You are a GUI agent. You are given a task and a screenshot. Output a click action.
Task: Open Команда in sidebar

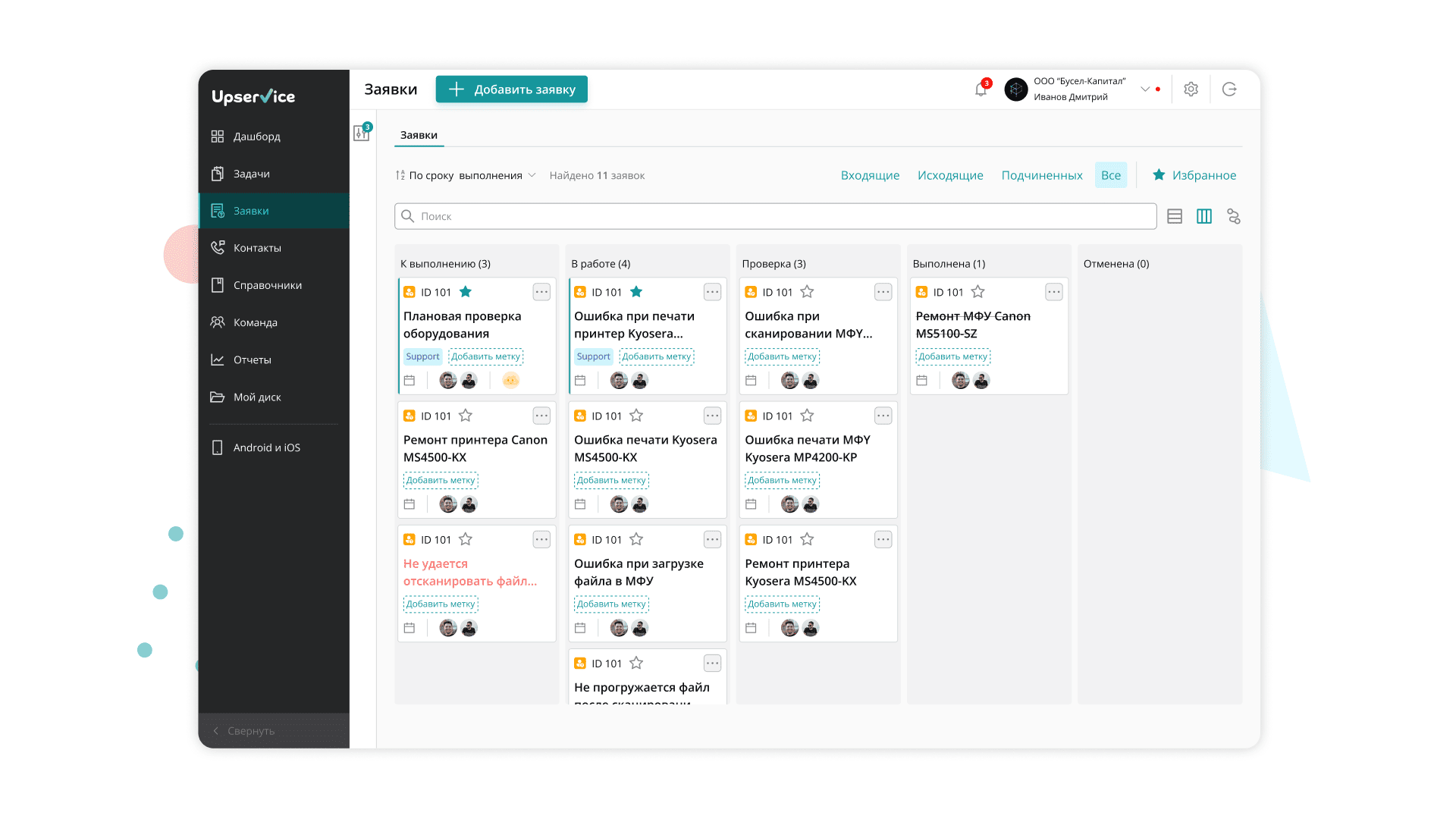pyautogui.click(x=274, y=322)
